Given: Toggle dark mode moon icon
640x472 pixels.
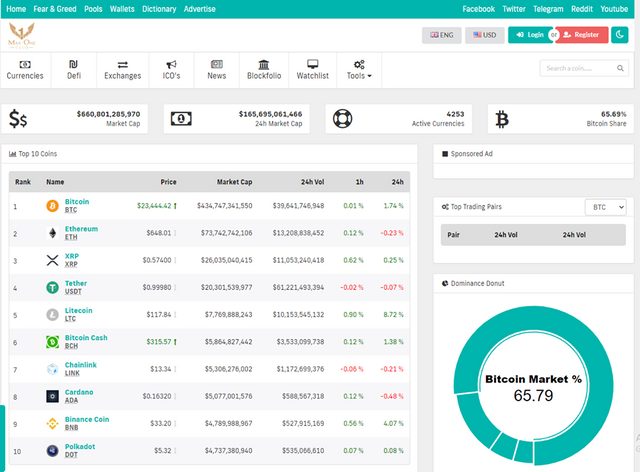Looking at the screenshot, I should [x=620, y=35].
